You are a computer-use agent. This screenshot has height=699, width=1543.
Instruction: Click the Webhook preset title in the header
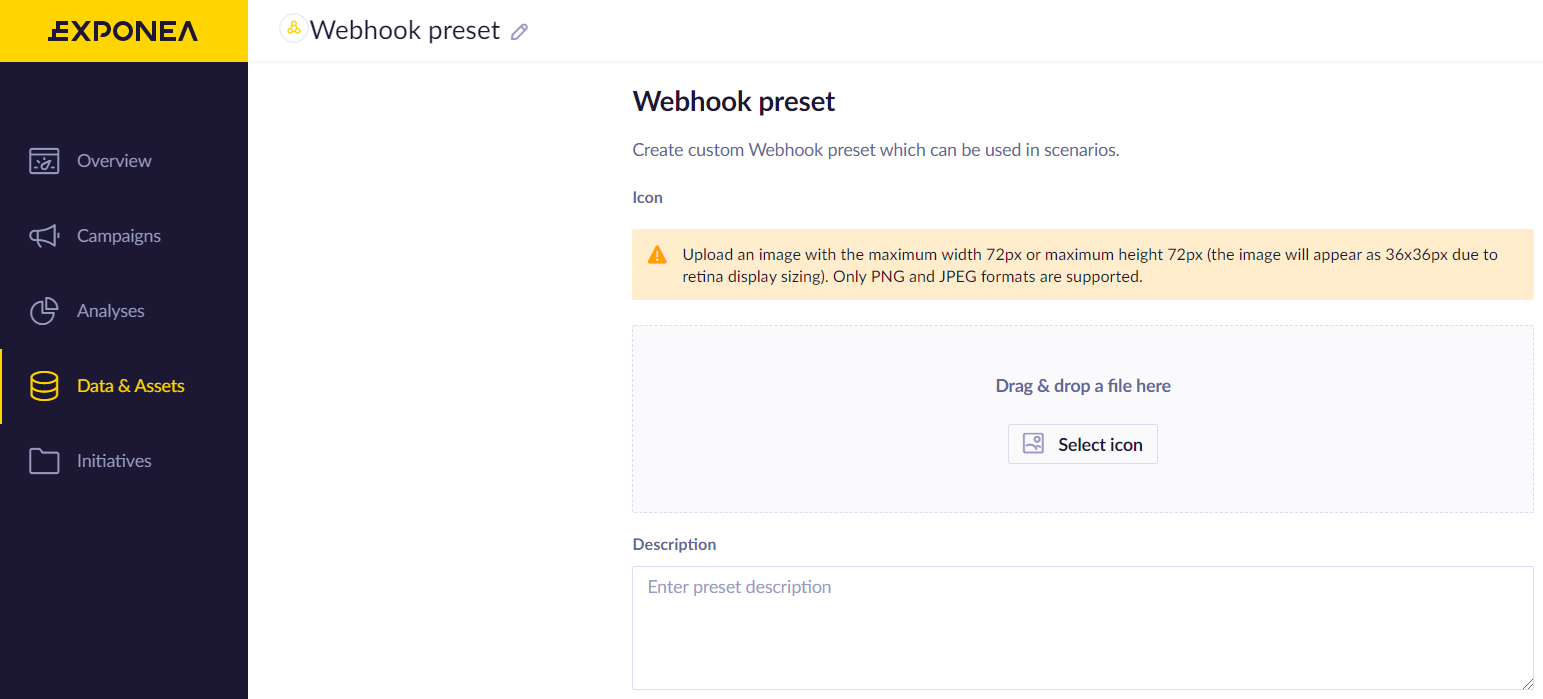pyautogui.click(x=405, y=30)
